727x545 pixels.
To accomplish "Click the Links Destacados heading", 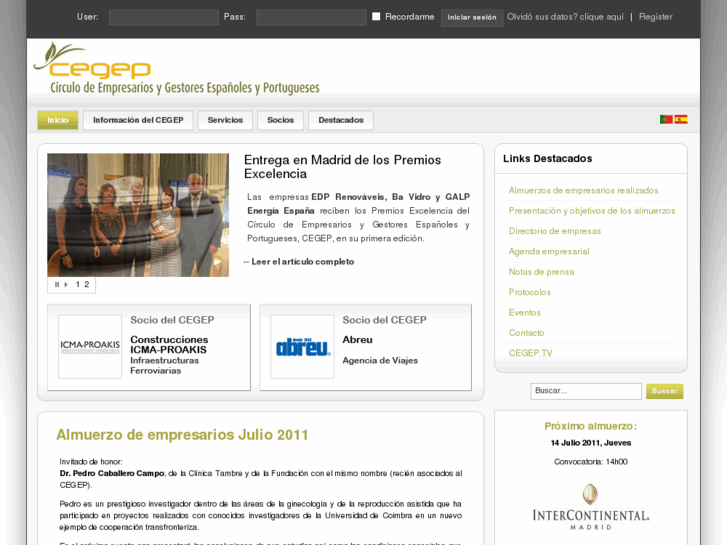I will pos(548,159).
